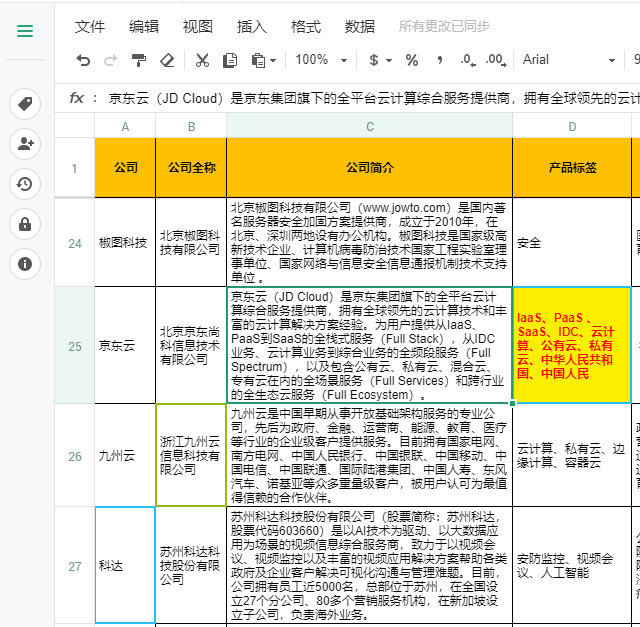Open the add collaborator sidebar icon
Viewport: 640px width, 627px height.
tap(25, 144)
